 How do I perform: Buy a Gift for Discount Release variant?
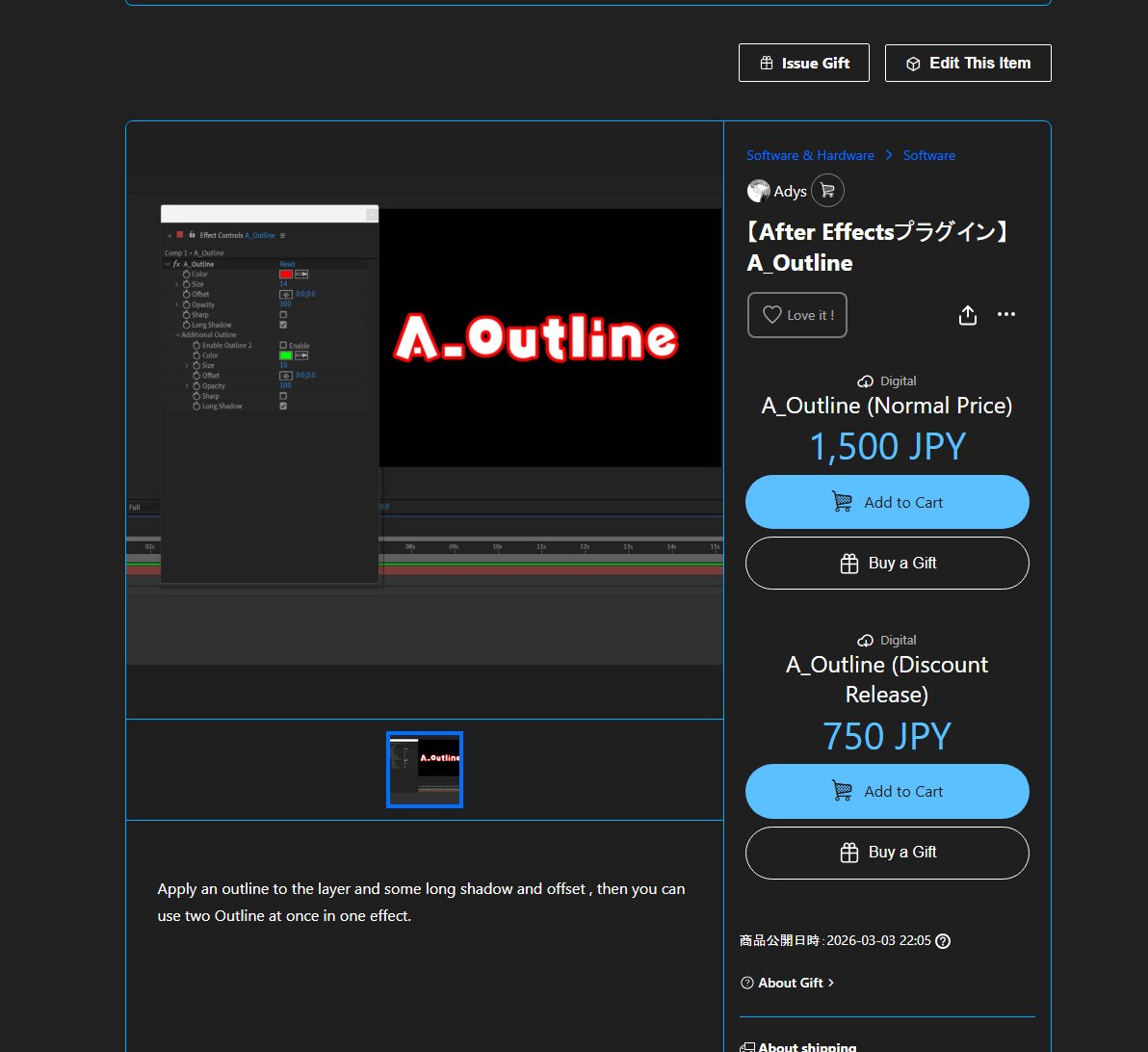tap(887, 852)
